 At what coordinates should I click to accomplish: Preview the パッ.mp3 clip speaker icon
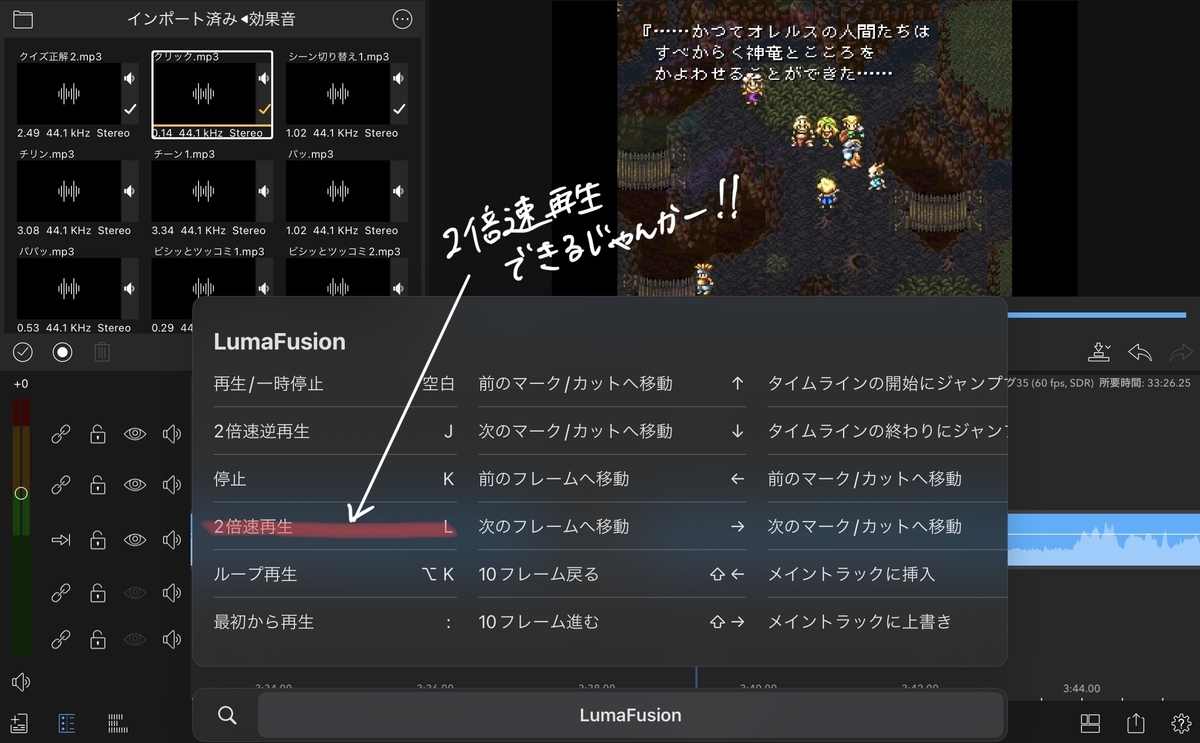click(398, 191)
